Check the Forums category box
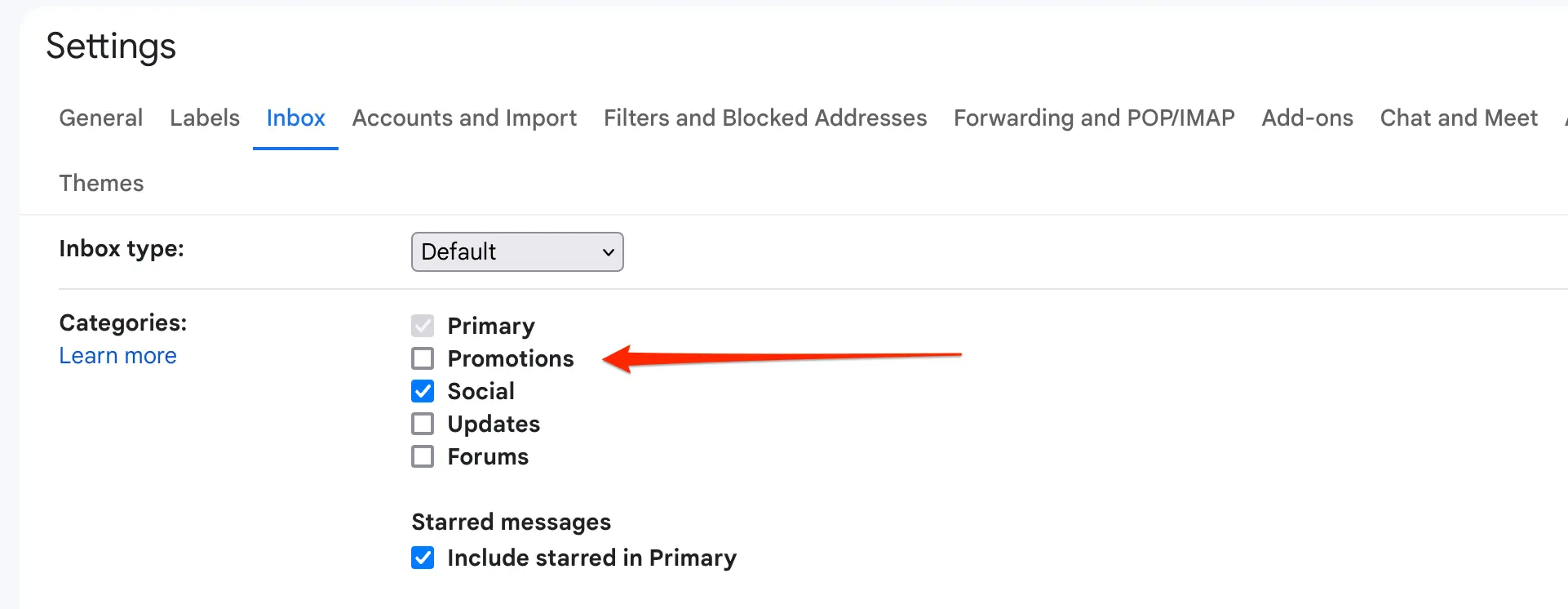The width and height of the screenshot is (1568, 609). [x=423, y=456]
